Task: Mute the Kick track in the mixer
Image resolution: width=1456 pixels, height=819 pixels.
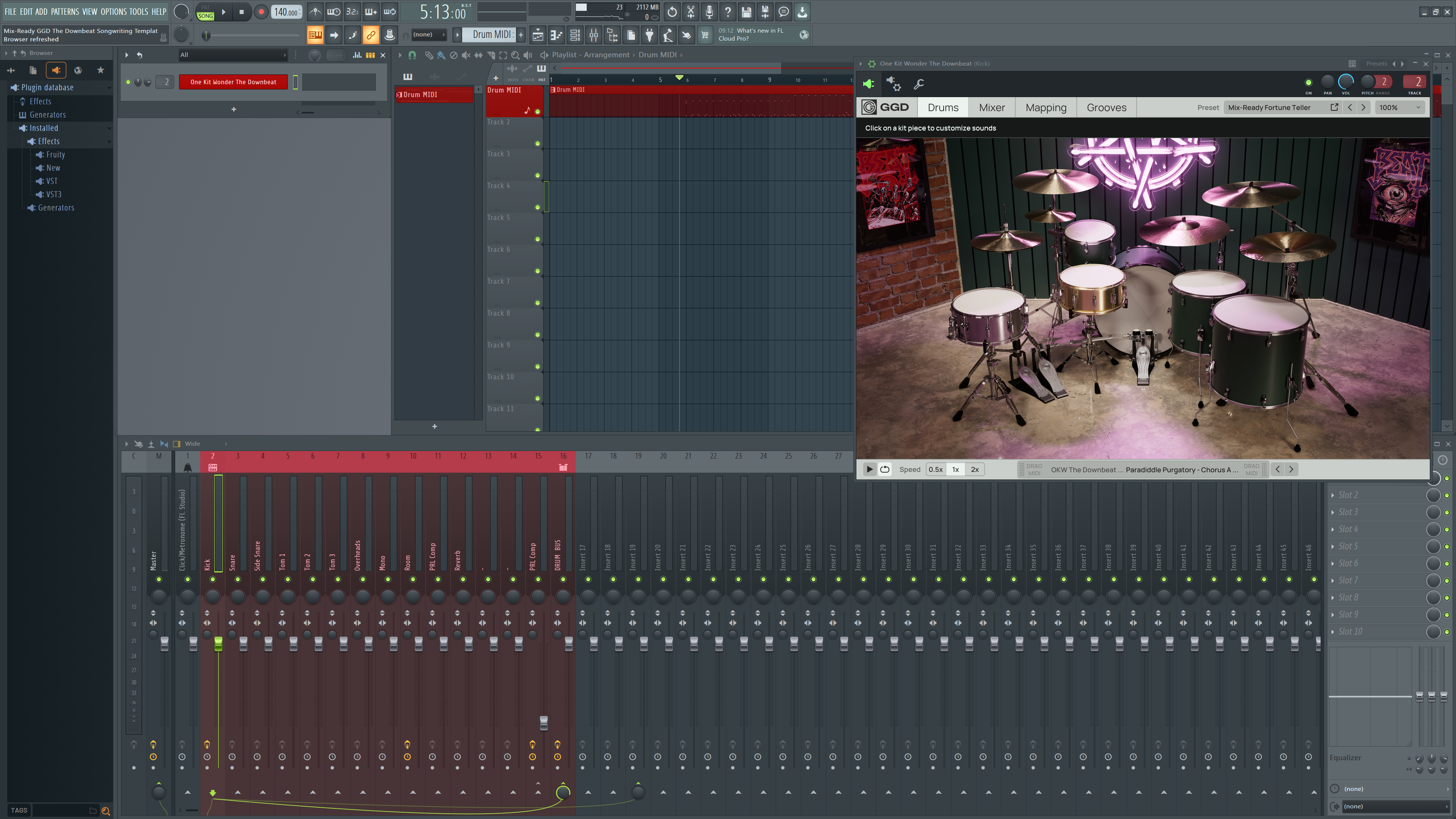Action: click(x=212, y=579)
